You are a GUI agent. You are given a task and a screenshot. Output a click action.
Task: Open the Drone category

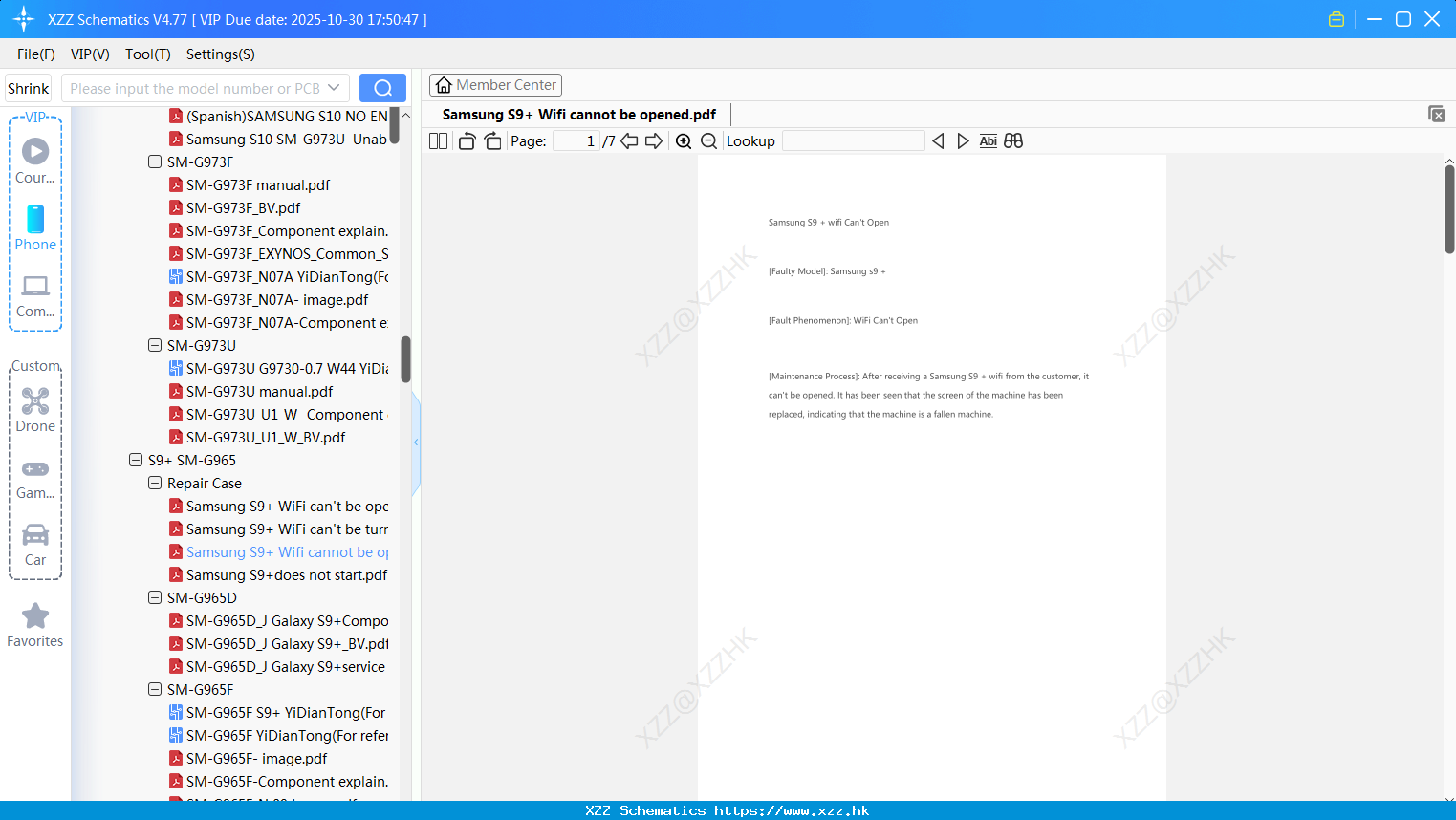pos(35,410)
